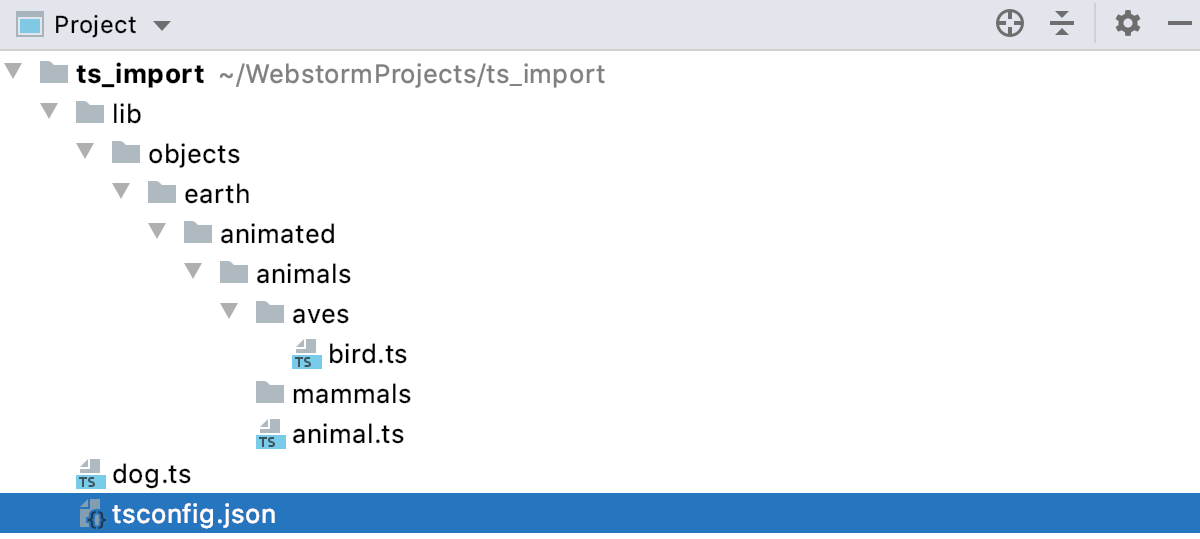Open the Project view dropdown arrow

click(162, 25)
